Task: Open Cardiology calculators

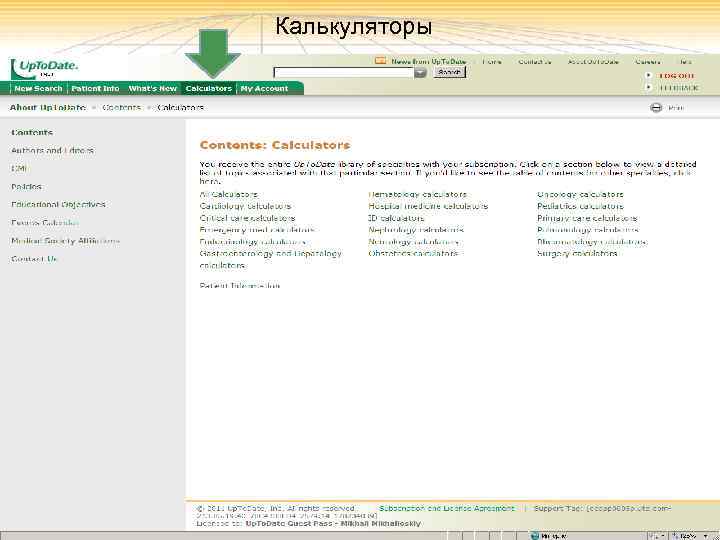Action: 245,206
